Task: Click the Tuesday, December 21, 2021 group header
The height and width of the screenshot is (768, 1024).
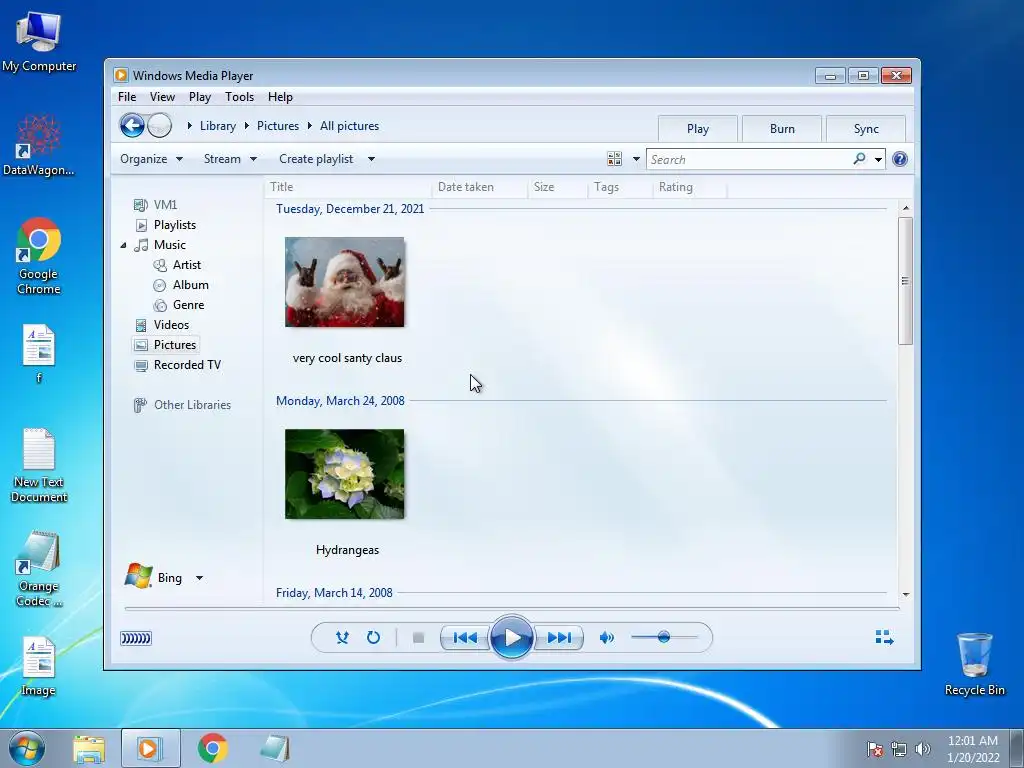Action: click(350, 208)
